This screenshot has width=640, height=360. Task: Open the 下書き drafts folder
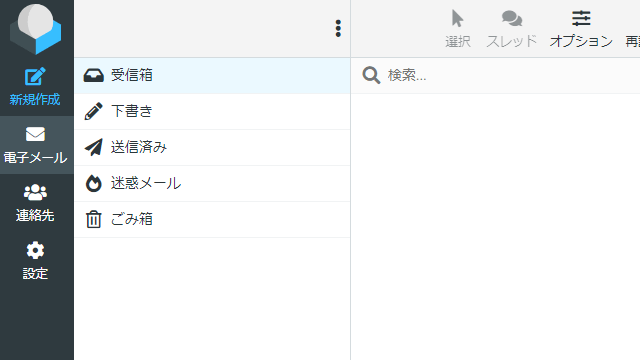[x=212, y=111]
